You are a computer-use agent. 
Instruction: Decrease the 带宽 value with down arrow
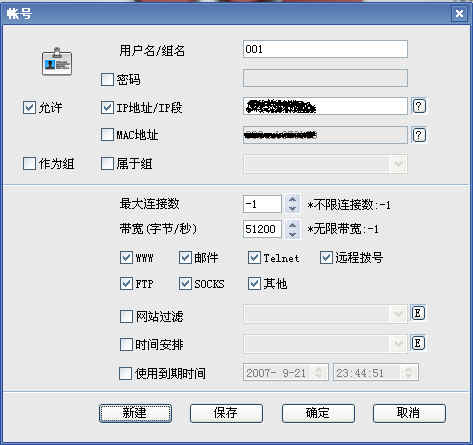pos(292,234)
